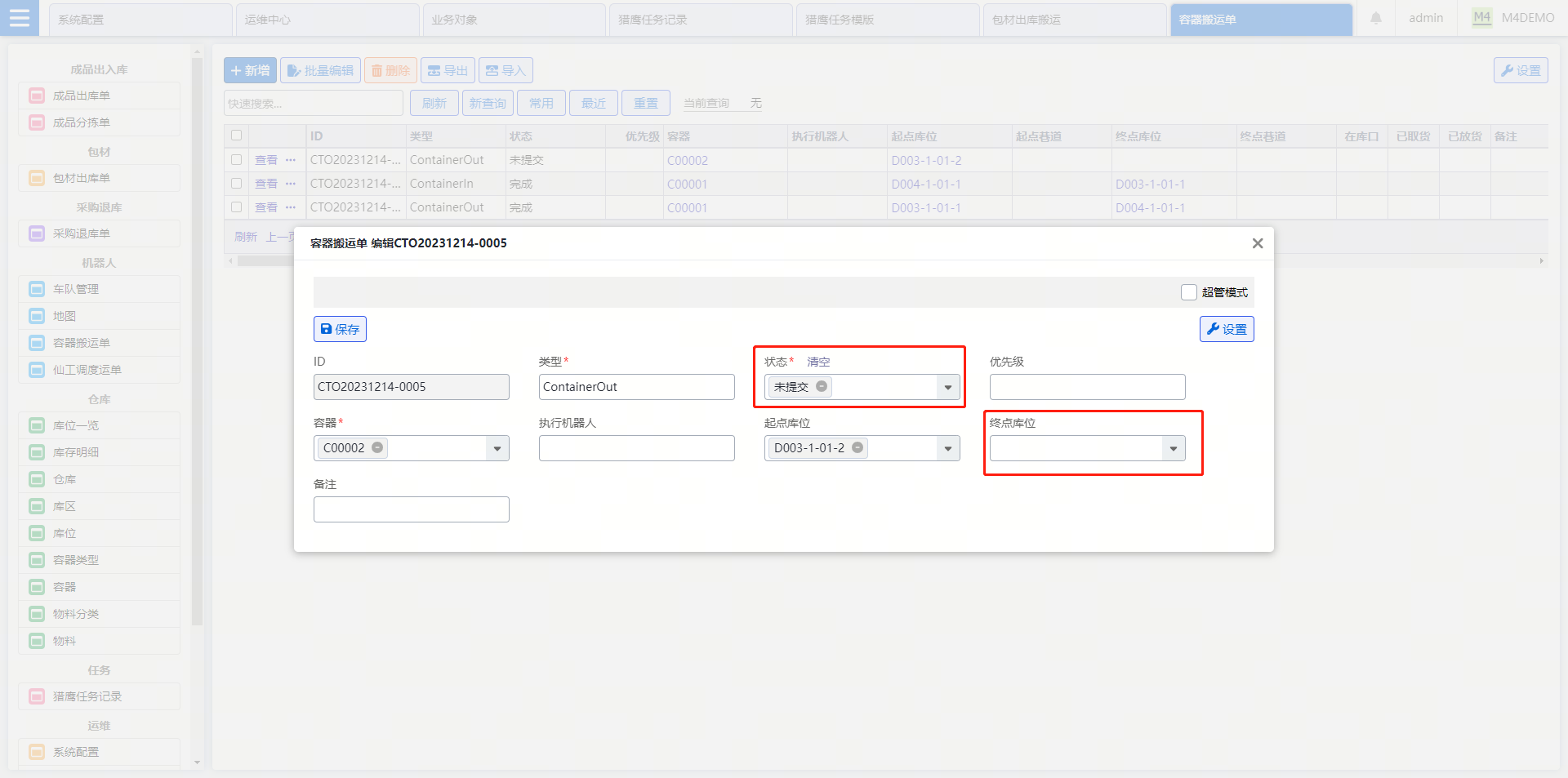Click the 仓库 sidebar icon
Image resolution: width=1568 pixels, height=778 pixels.
tap(37, 479)
